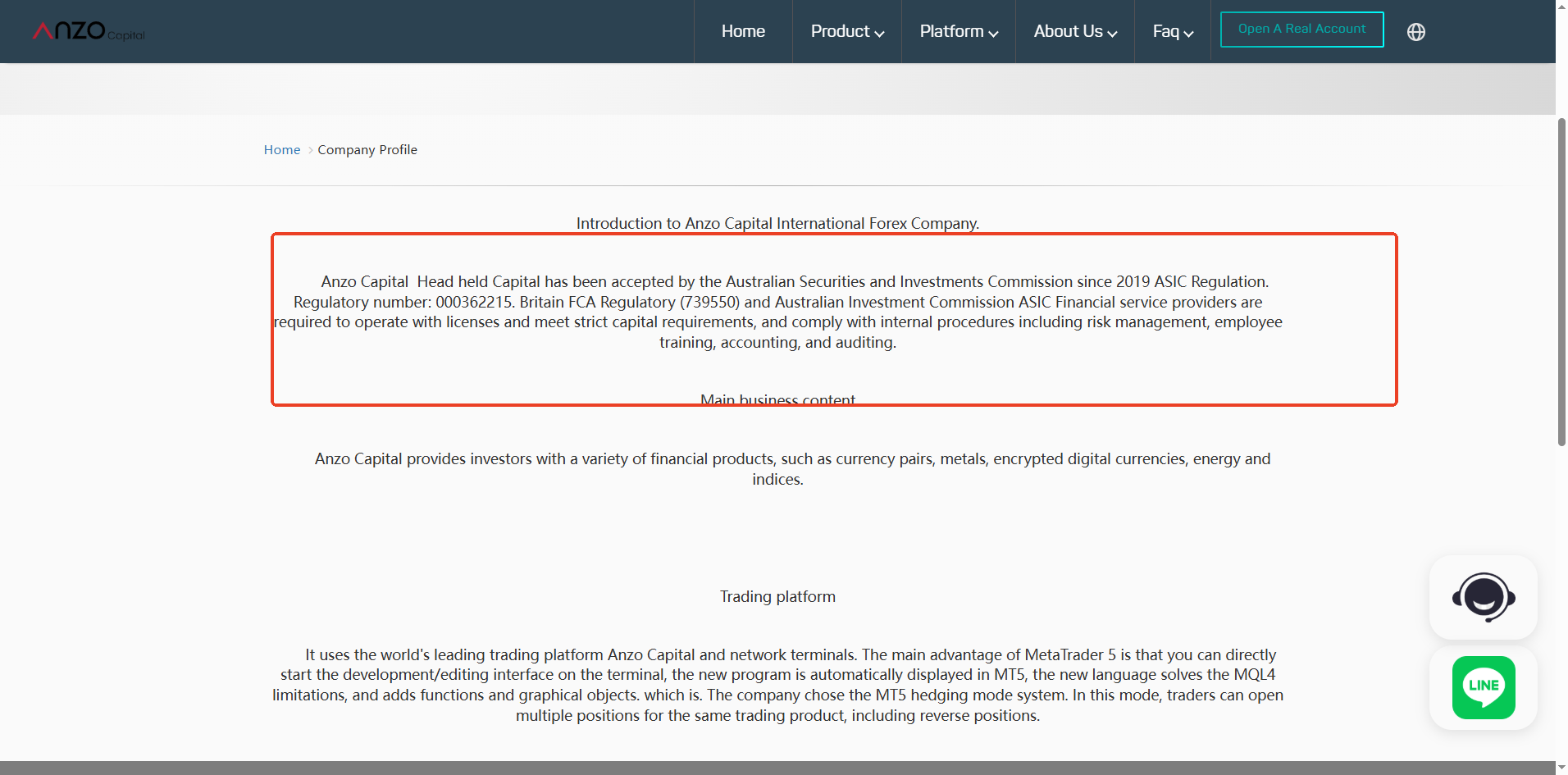Expand the Product dropdown chevron
Screen dimensions: 1568x775
880,34
